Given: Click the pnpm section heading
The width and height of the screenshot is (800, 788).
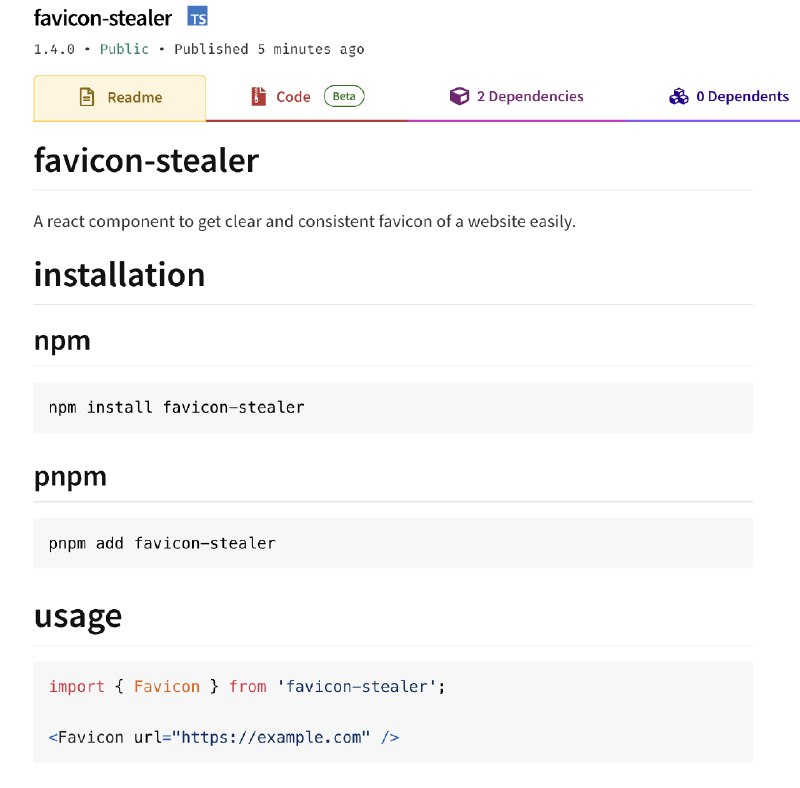Looking at the screenshot, I should tap(70, 477).
